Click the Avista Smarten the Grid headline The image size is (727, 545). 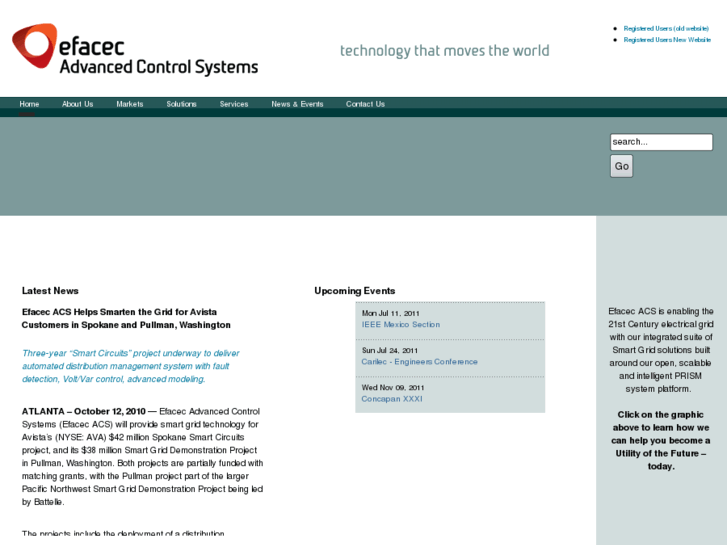tap(126, 318)
